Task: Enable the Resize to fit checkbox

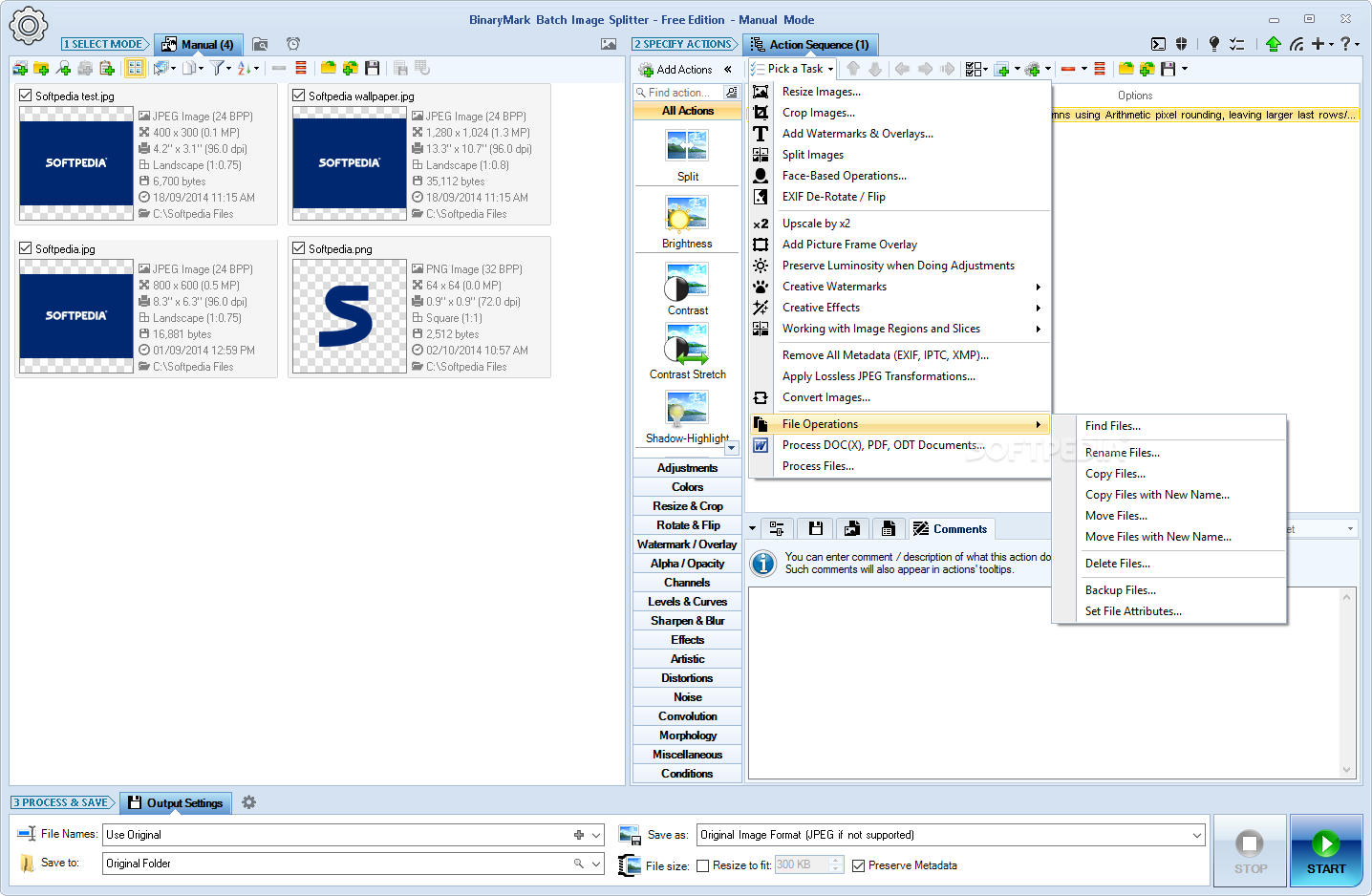Action: [x=703, y=865]
